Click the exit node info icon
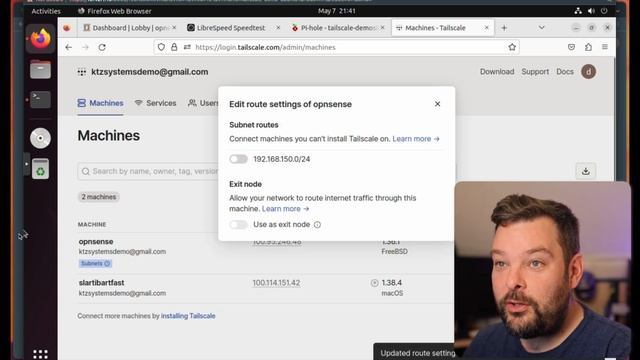The height and width of the screenshot is (360, 640). (x=317, y=224)
